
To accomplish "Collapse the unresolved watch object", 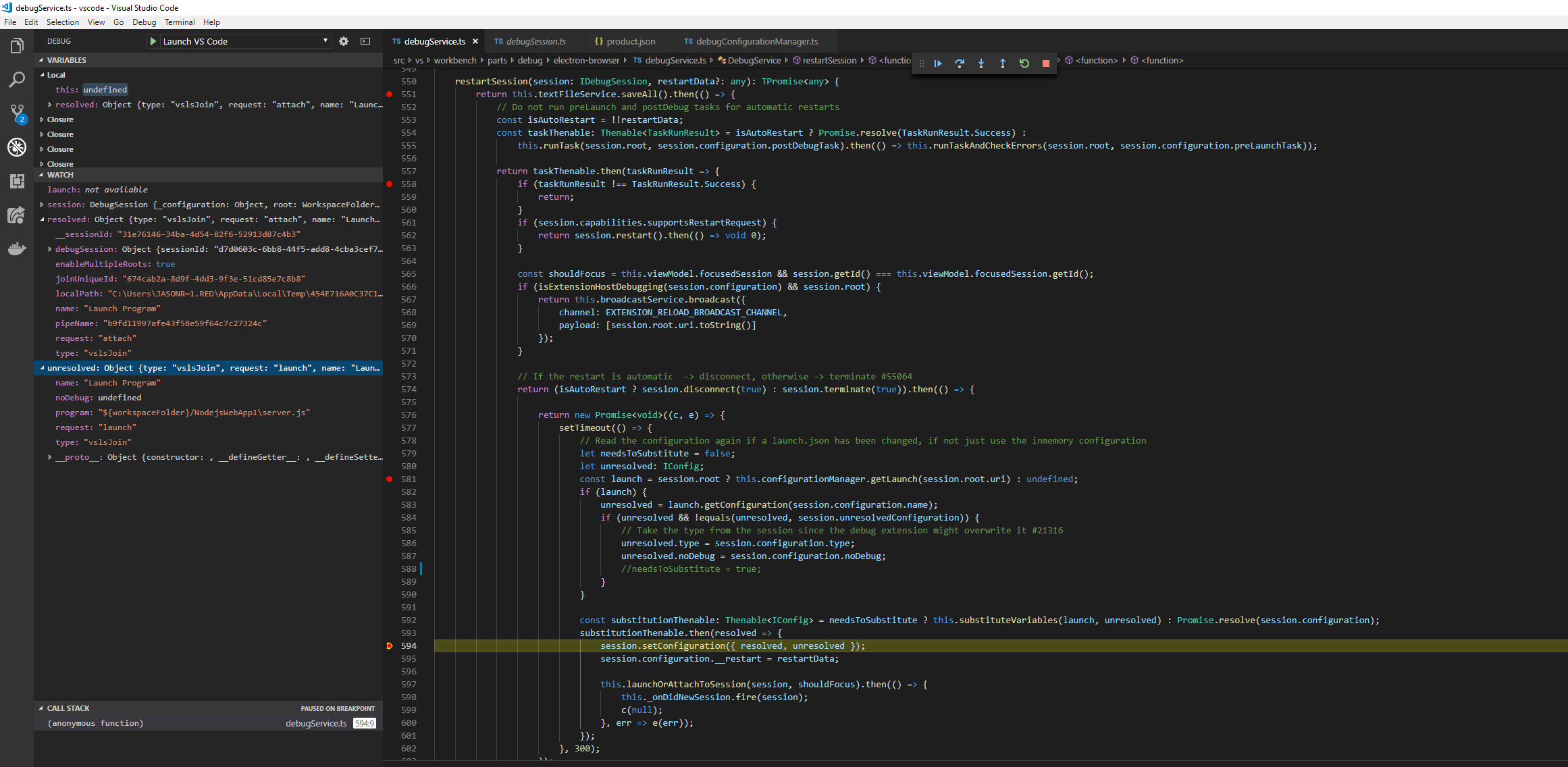I will point(42,368).
